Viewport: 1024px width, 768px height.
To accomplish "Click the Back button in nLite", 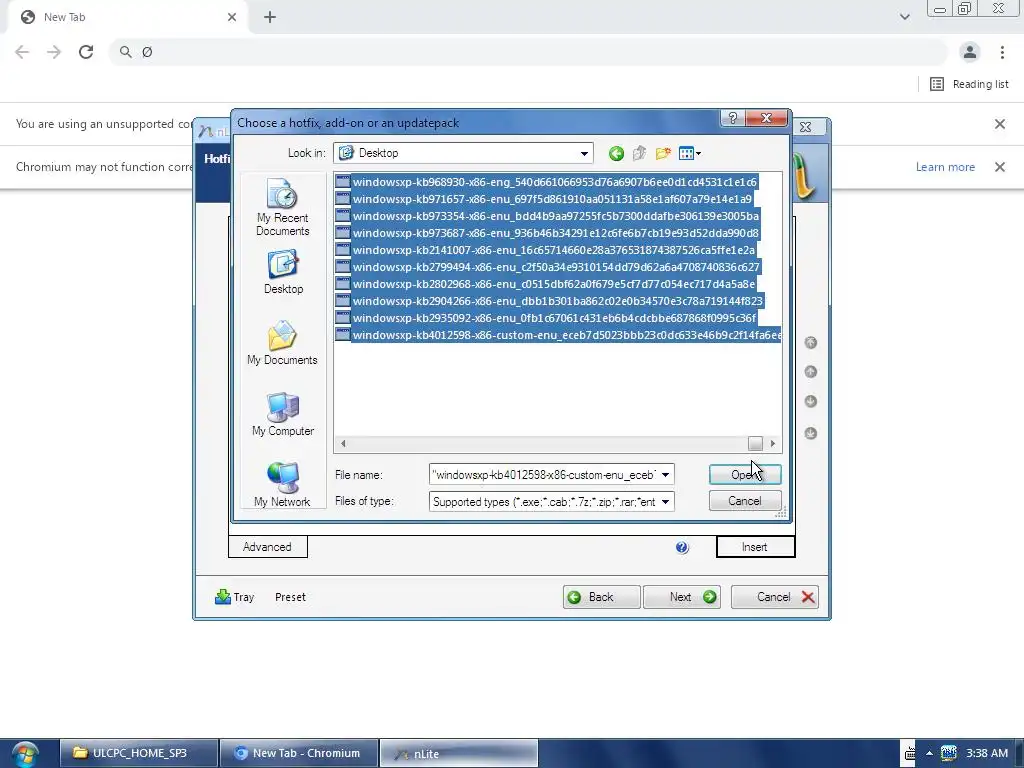I will point(601,597).
